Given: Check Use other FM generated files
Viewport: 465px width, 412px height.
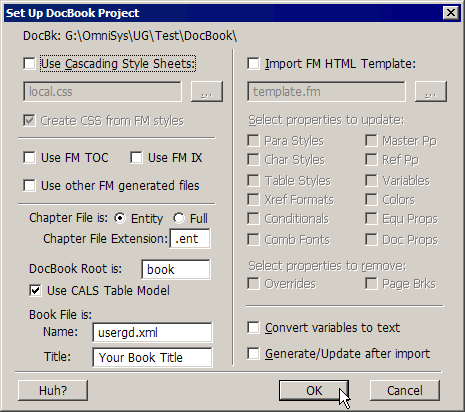Looking at the screenshot, I should 29,186.
